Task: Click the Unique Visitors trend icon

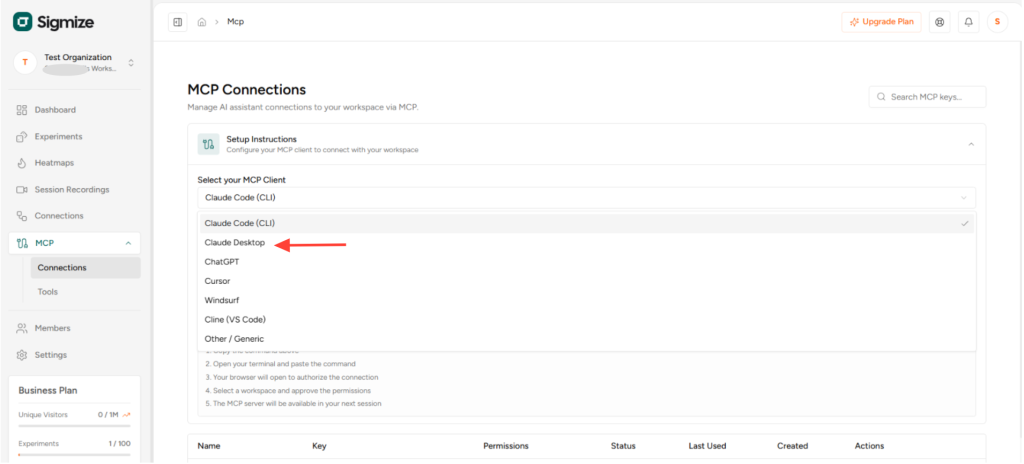Action: click(x=125, y=414)
